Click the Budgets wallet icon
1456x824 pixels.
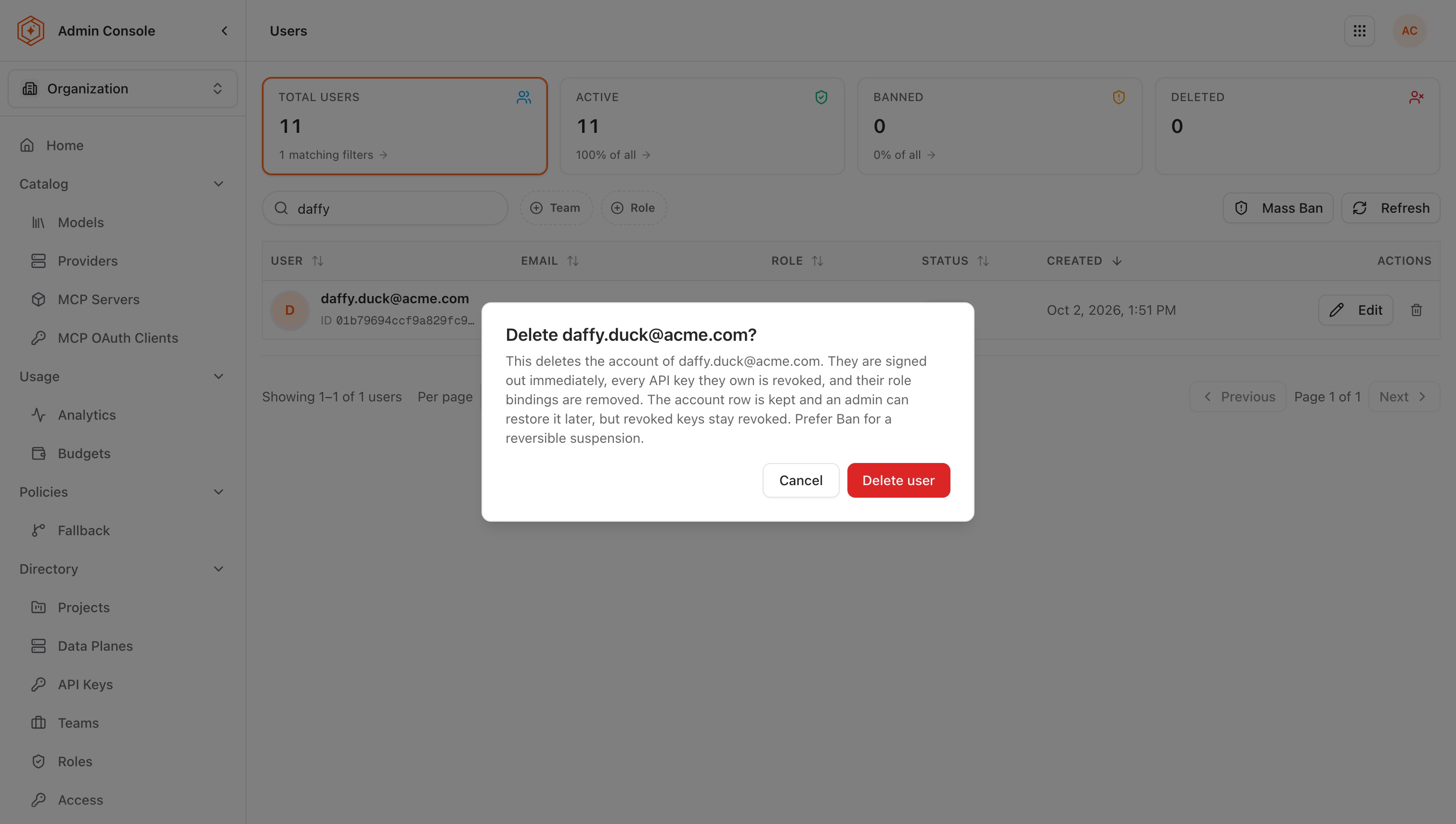(39, 453)
